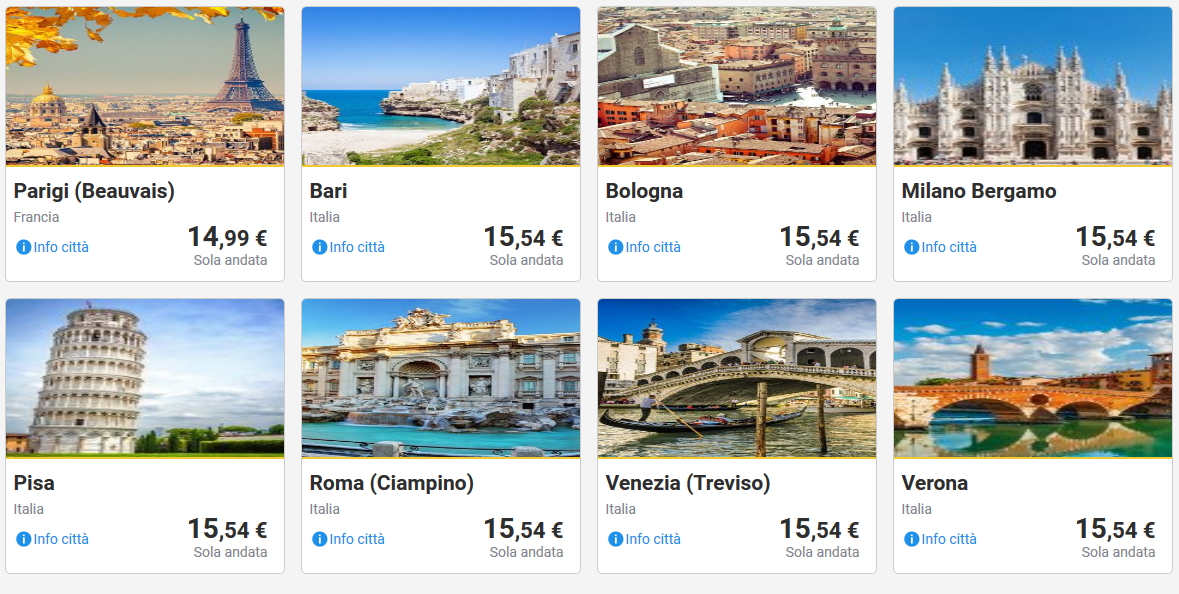The height and width of the screenshot is (594, 1179).
Task: Click the info icon on the Verona card
Action: point(911,539)
